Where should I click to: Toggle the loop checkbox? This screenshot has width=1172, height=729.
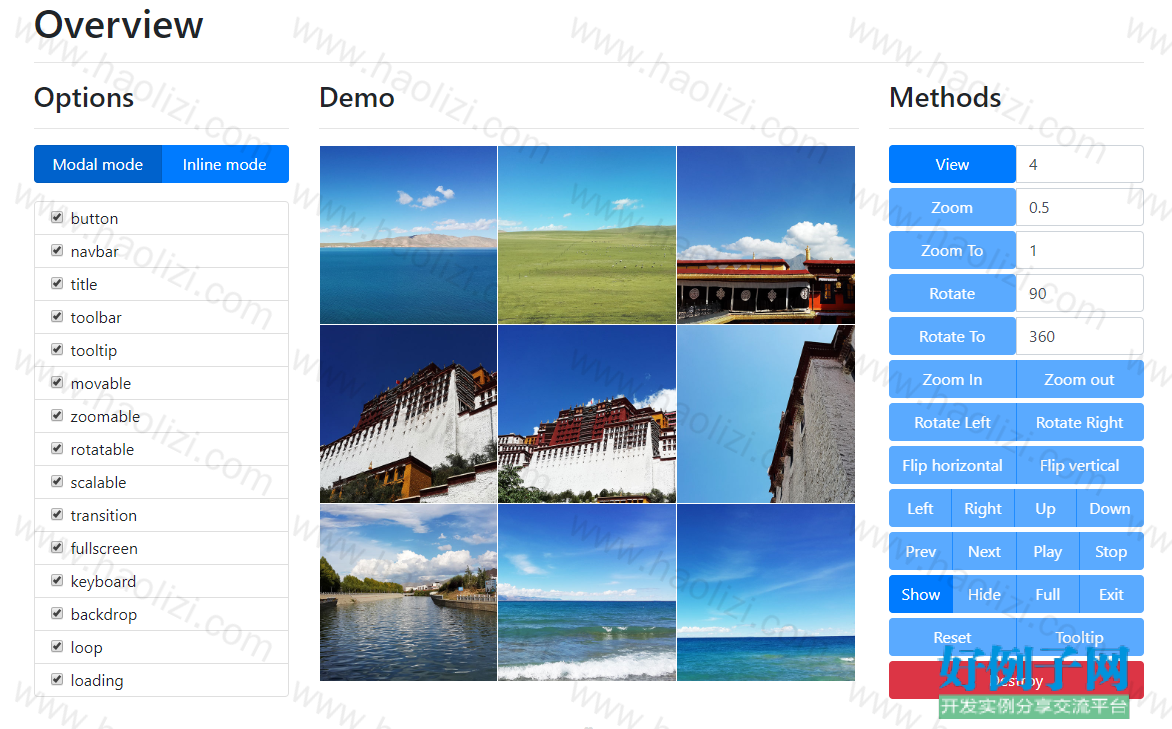point(57,646)
